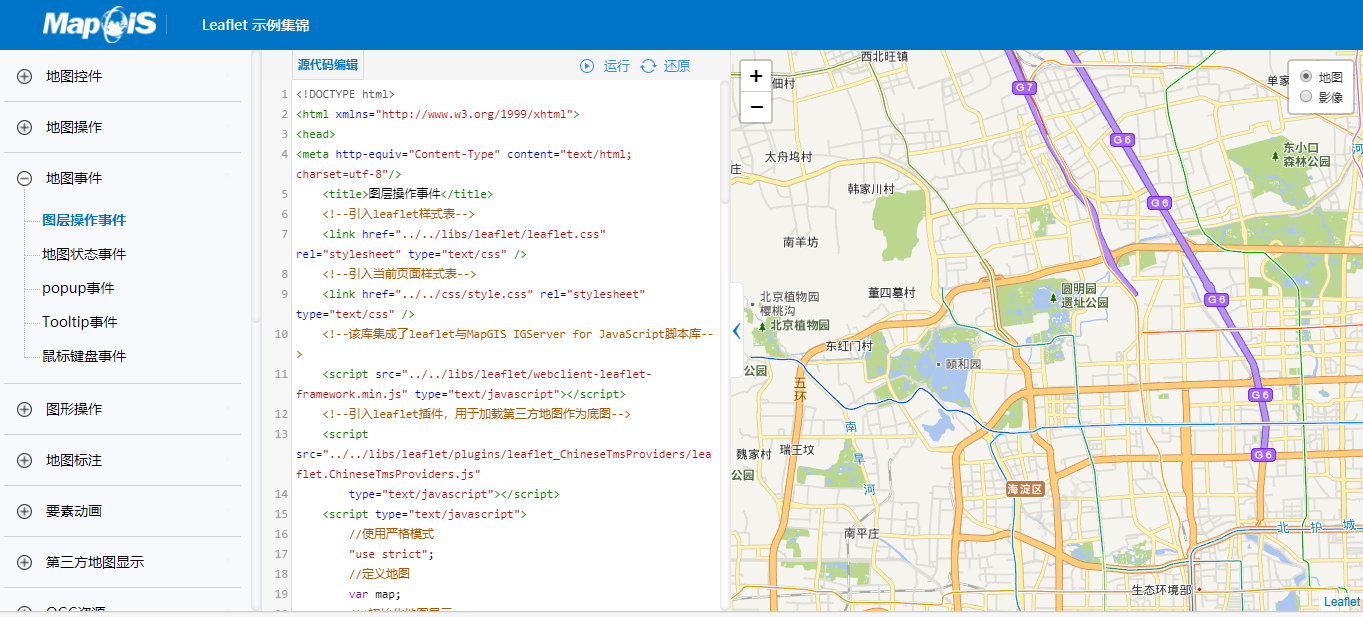Click the 运行 run button

[x=606, y=66]
